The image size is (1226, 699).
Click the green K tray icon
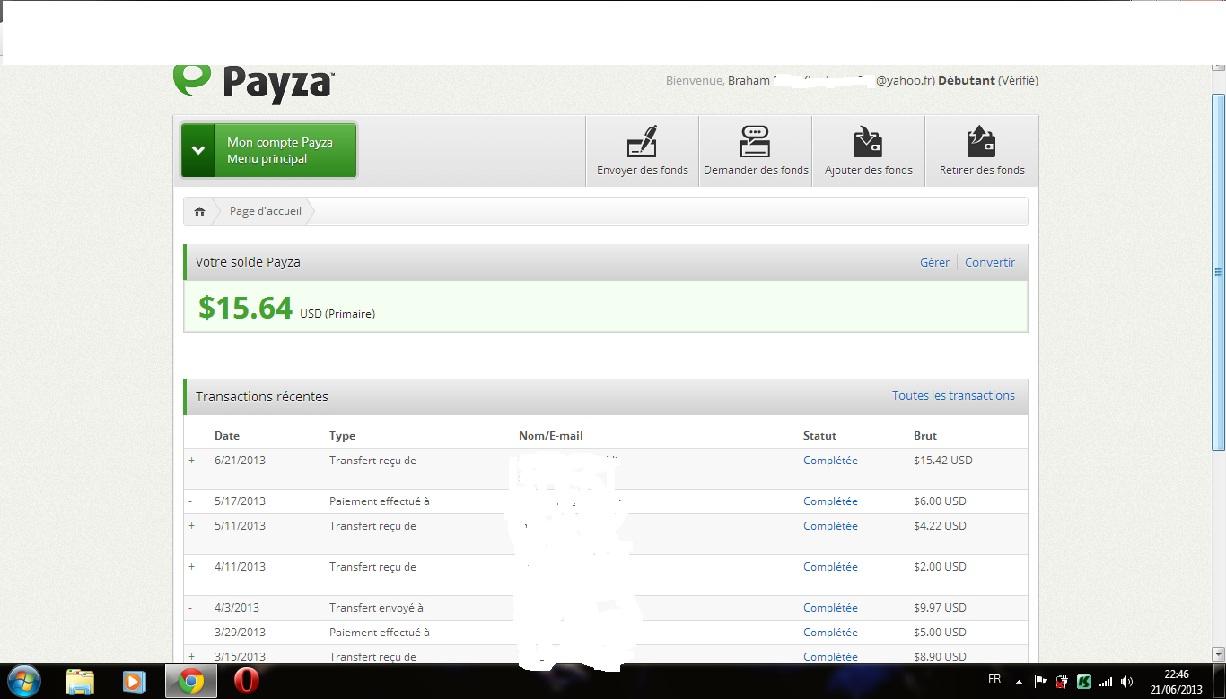click(1083, 681)
